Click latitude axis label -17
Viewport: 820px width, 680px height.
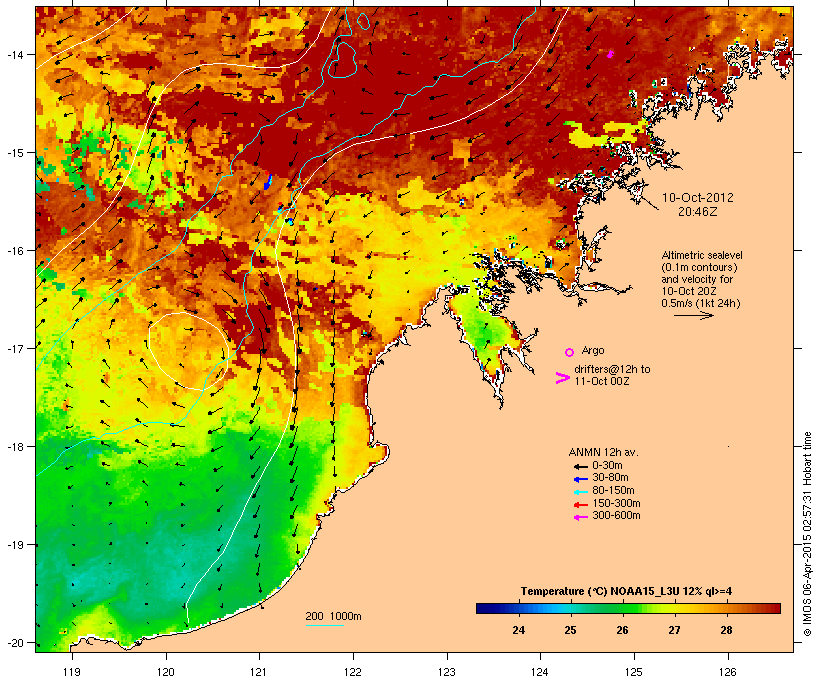14,348
